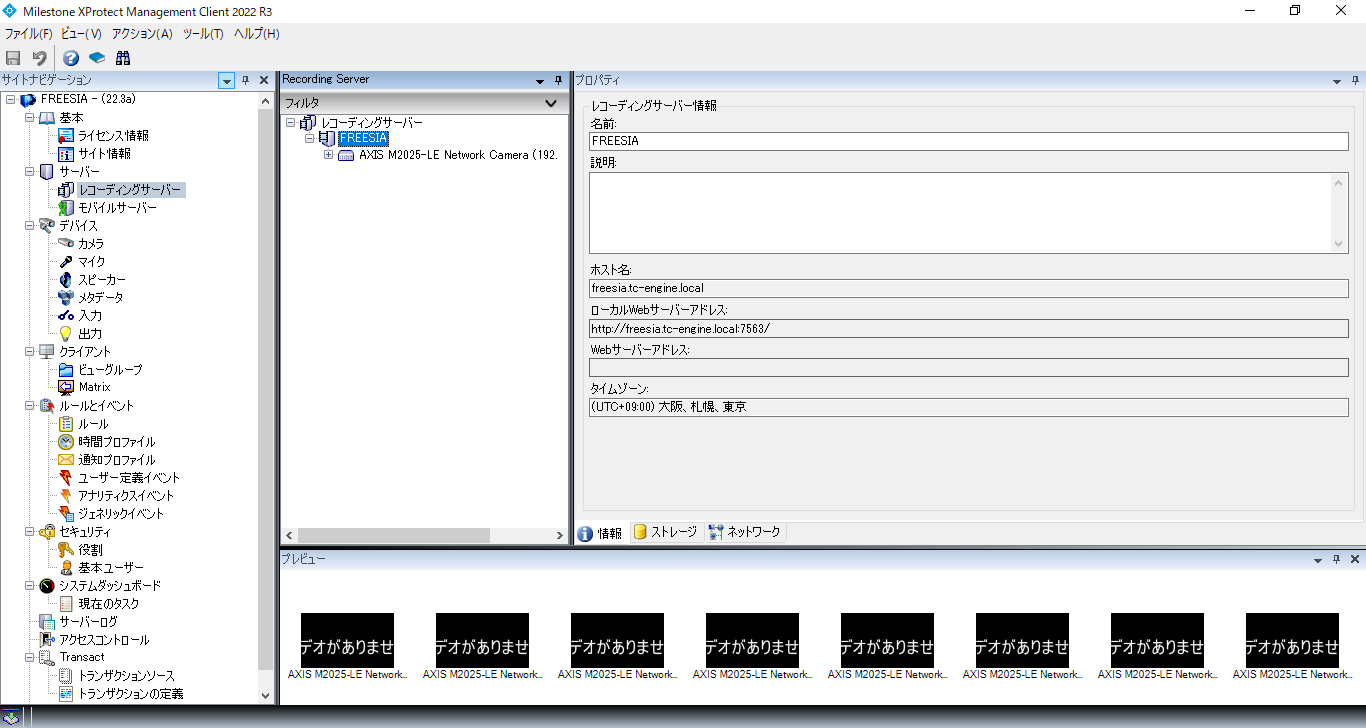1366x728 pixels.
Task: Select the モバイルサーバー icon
Action: click(66, 208)
